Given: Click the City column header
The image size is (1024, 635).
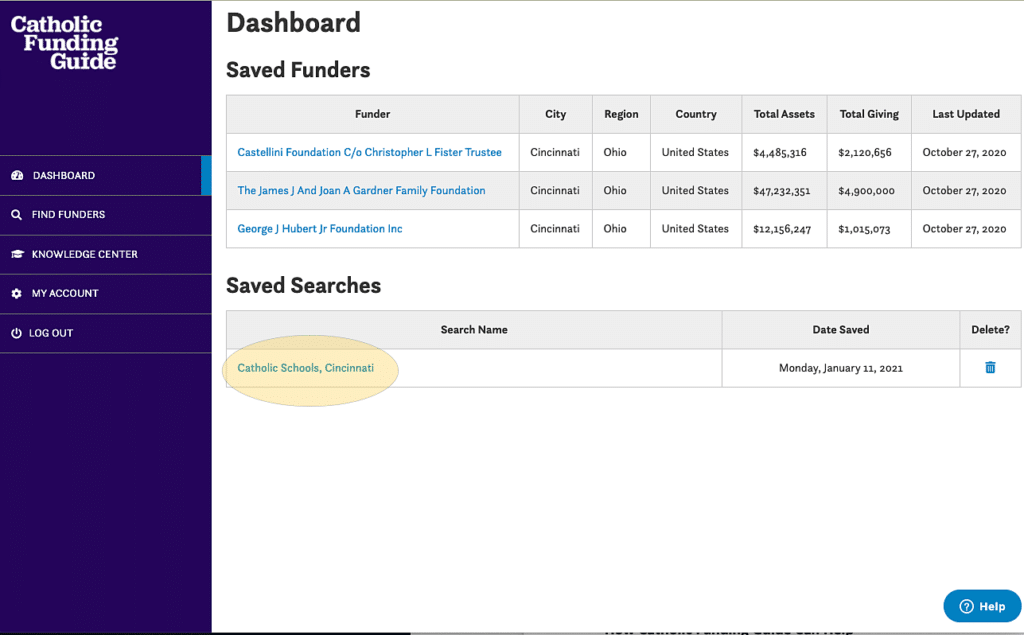Looking at the screenshot, I should tap(556, 114).
